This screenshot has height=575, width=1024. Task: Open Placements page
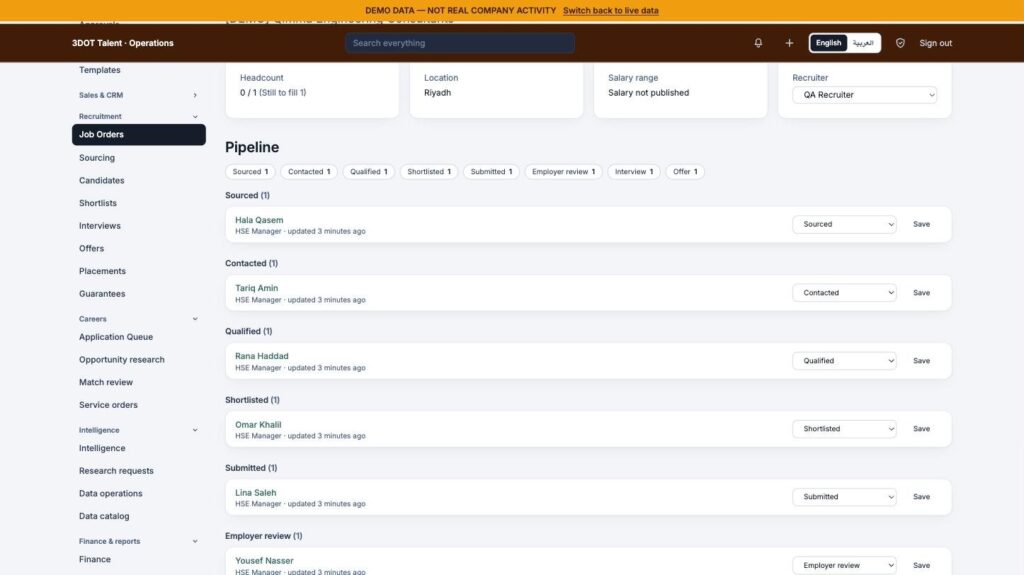pos(102,271)
